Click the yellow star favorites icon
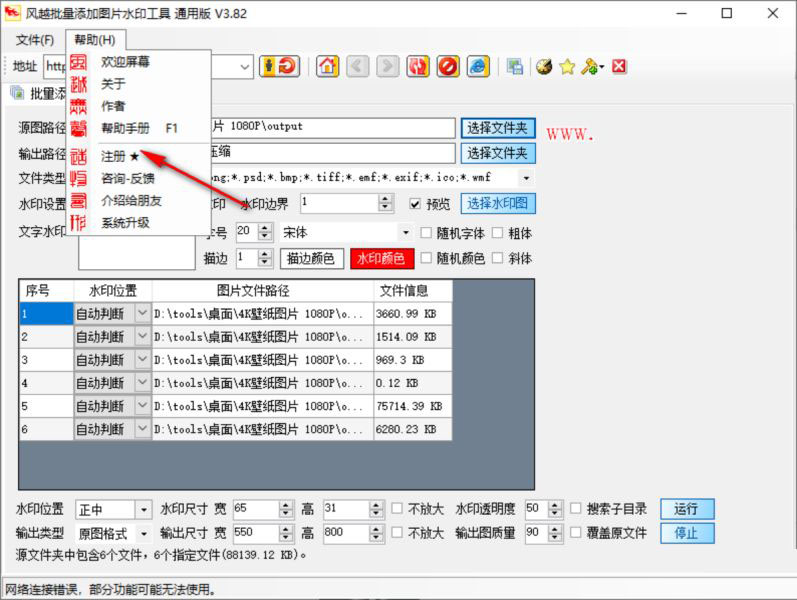 [x=567, y=67]
